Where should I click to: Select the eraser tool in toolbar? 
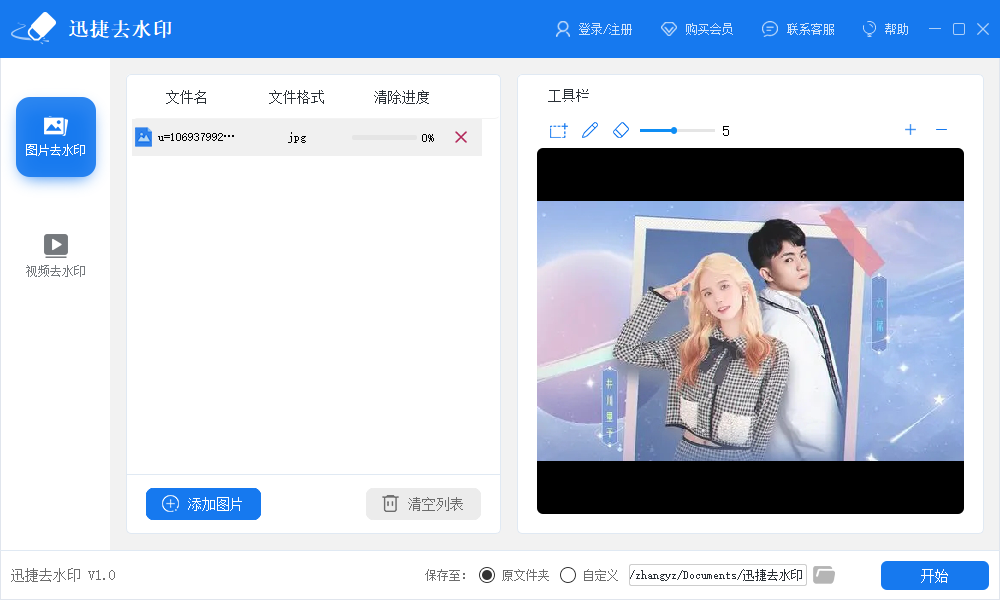tap(621, 131)
